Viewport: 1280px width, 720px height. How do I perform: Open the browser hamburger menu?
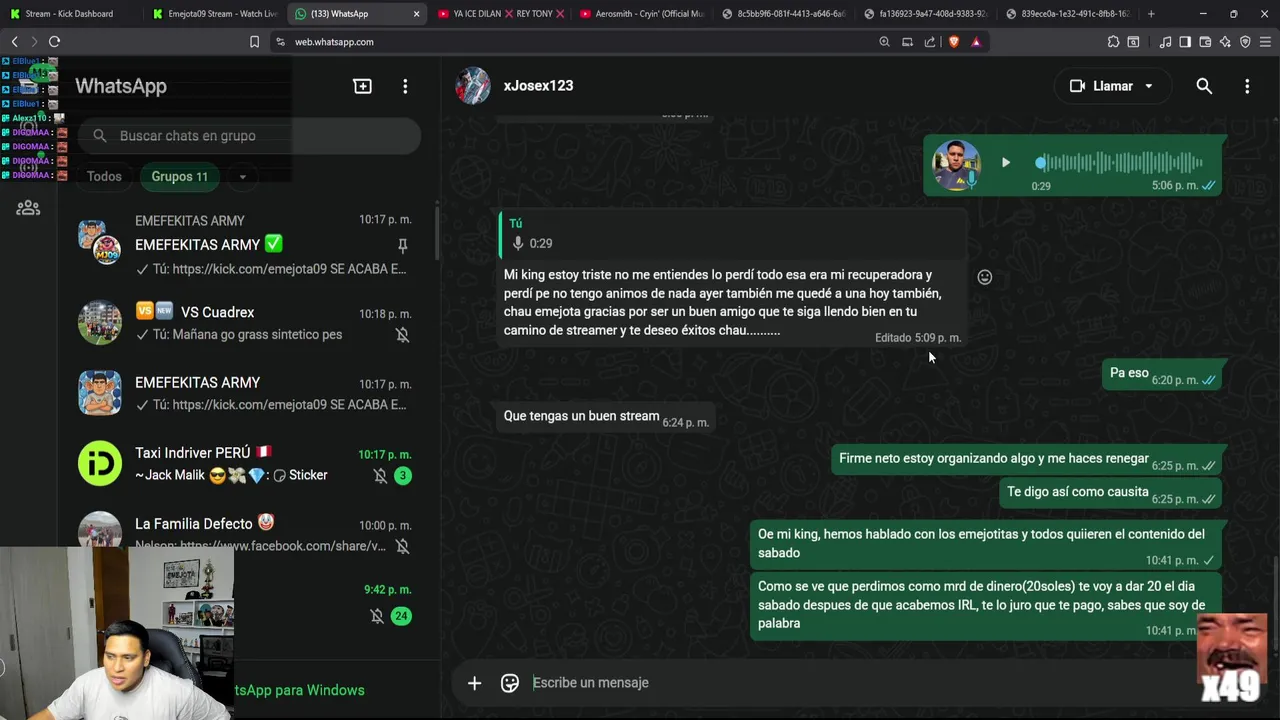click(x=1266, y=42)
